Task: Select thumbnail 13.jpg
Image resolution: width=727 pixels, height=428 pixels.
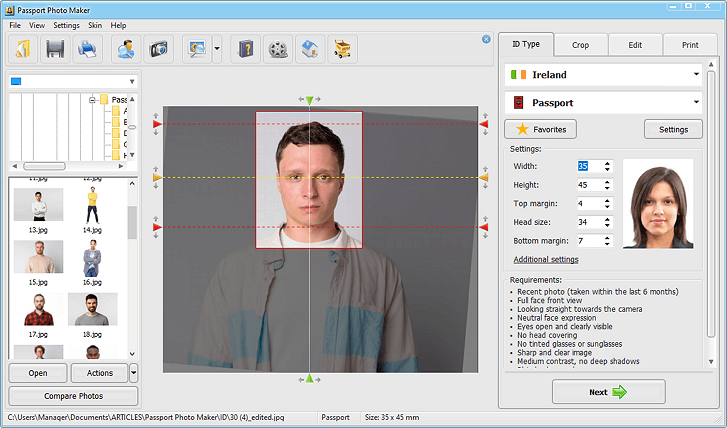Action: 38,210
